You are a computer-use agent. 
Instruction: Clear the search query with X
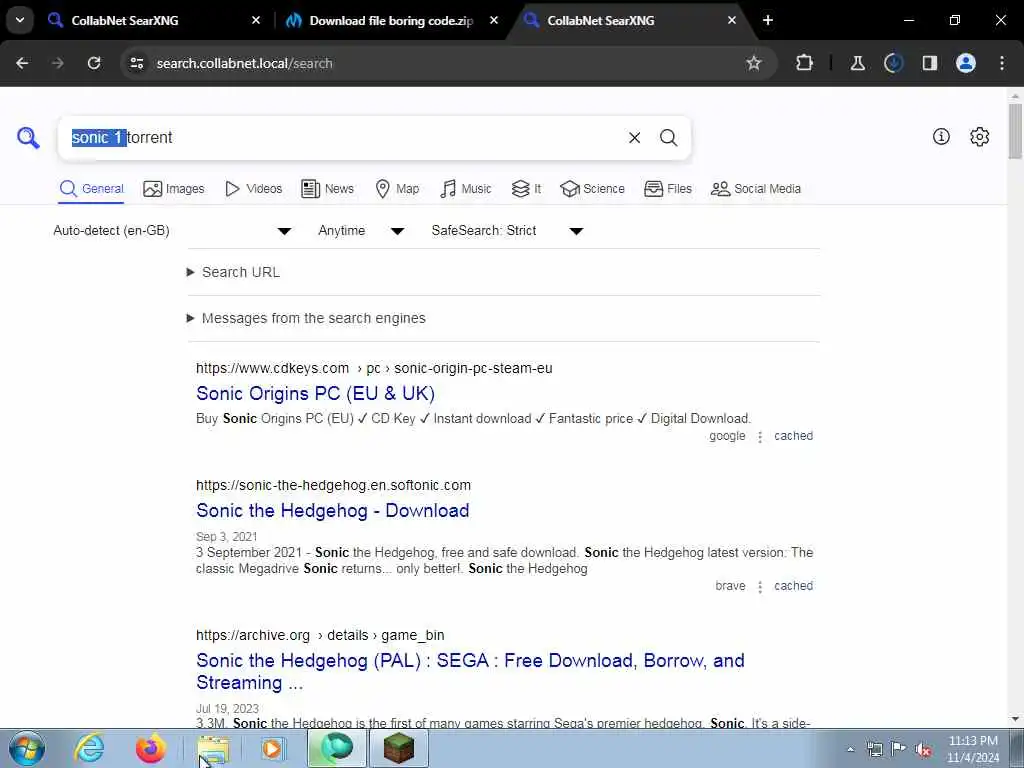[634, 138]
